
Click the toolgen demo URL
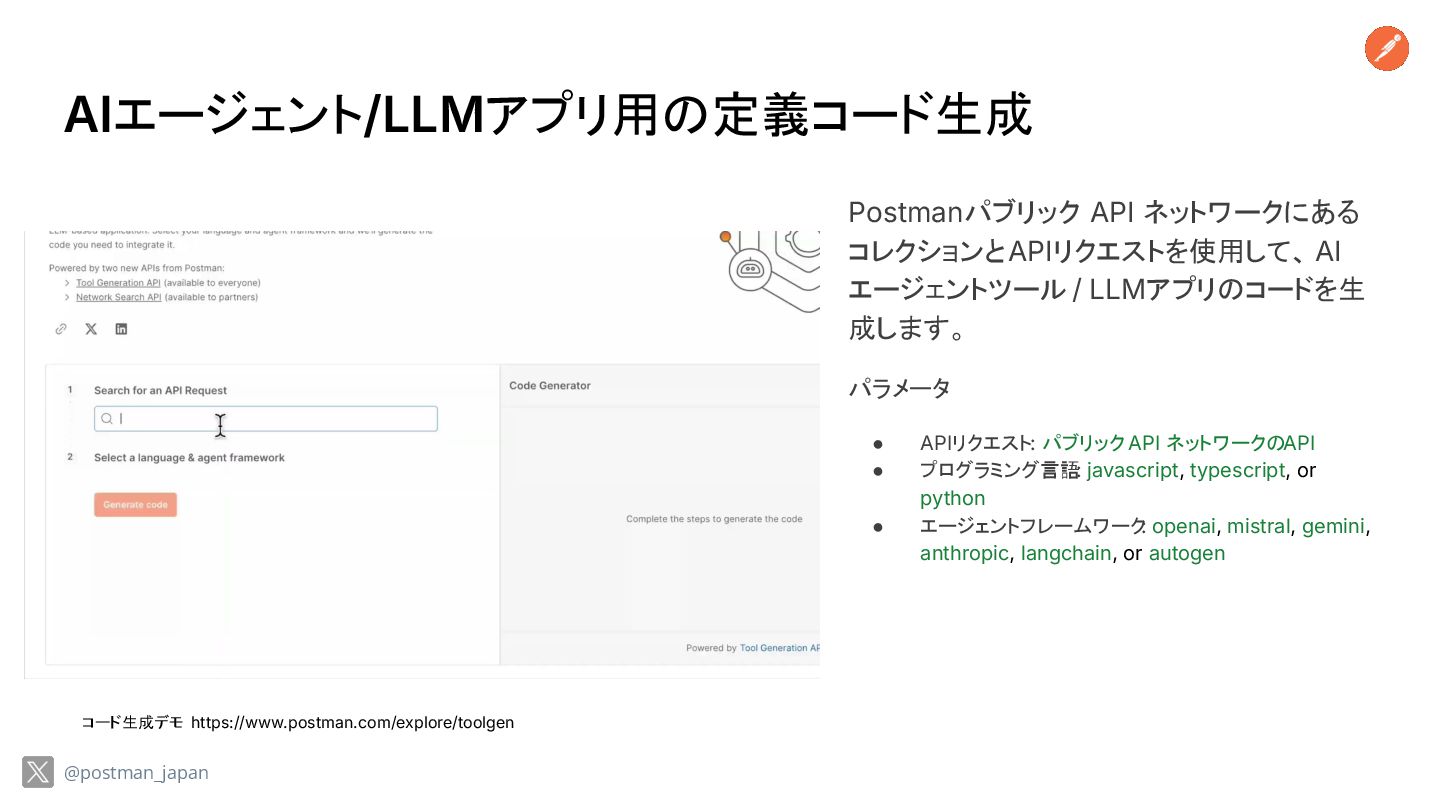352,722
